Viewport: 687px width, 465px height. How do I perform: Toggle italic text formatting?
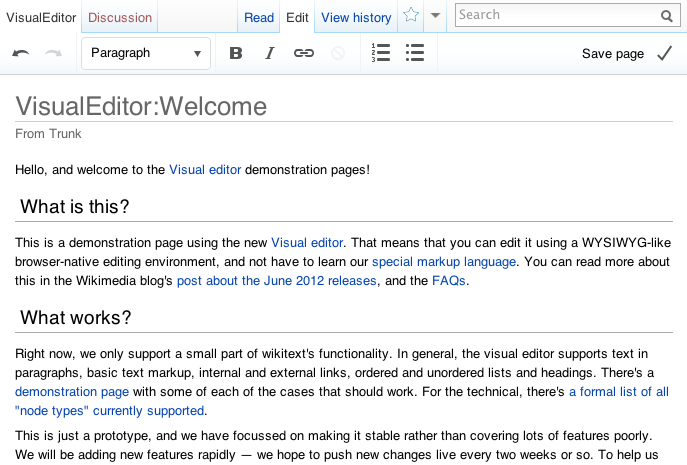coord(269,54)
